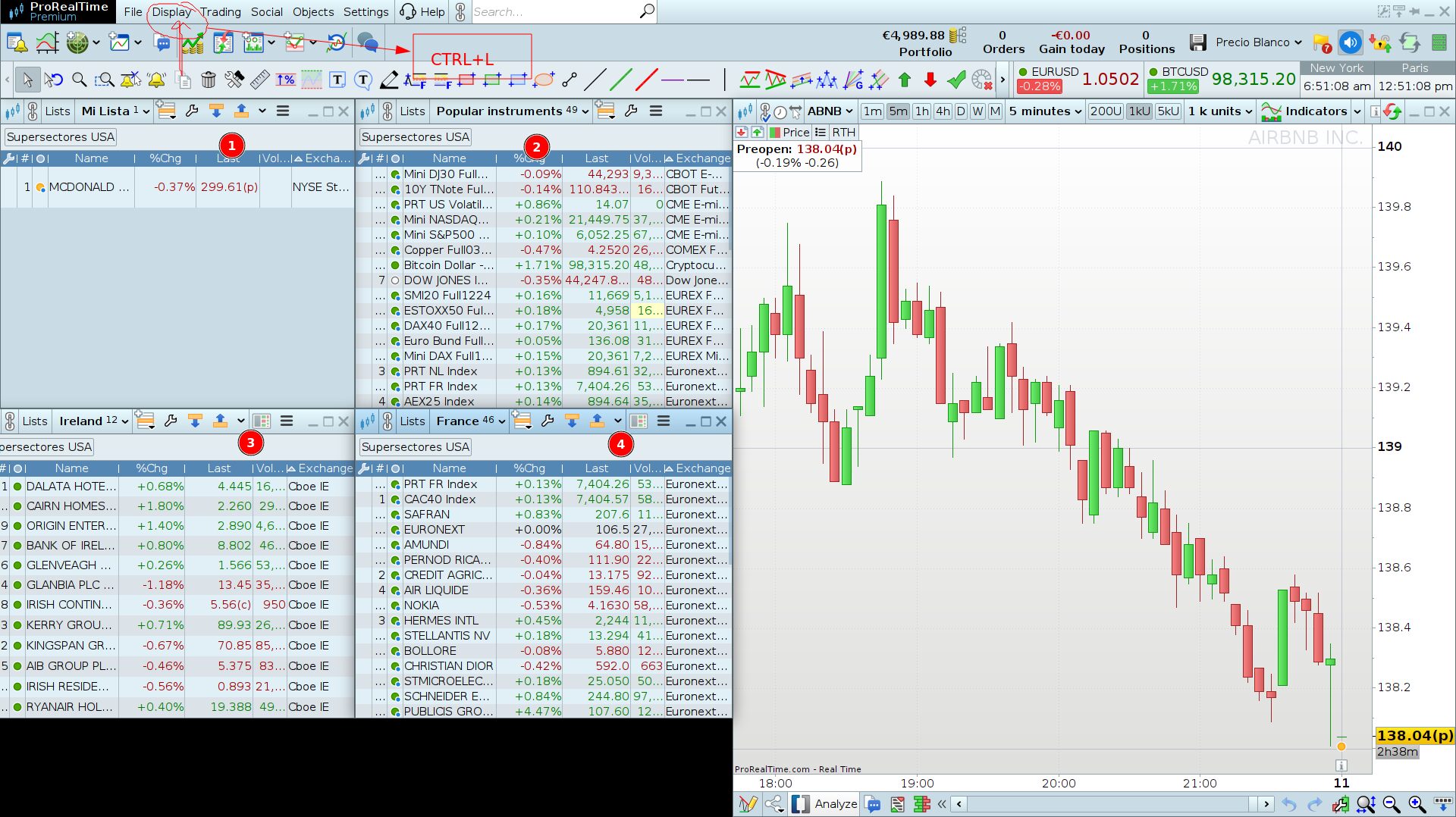Select the ellipse drawing tool
The height and width of the screenshot is (817, 1456).
click(x=544, y=80)
